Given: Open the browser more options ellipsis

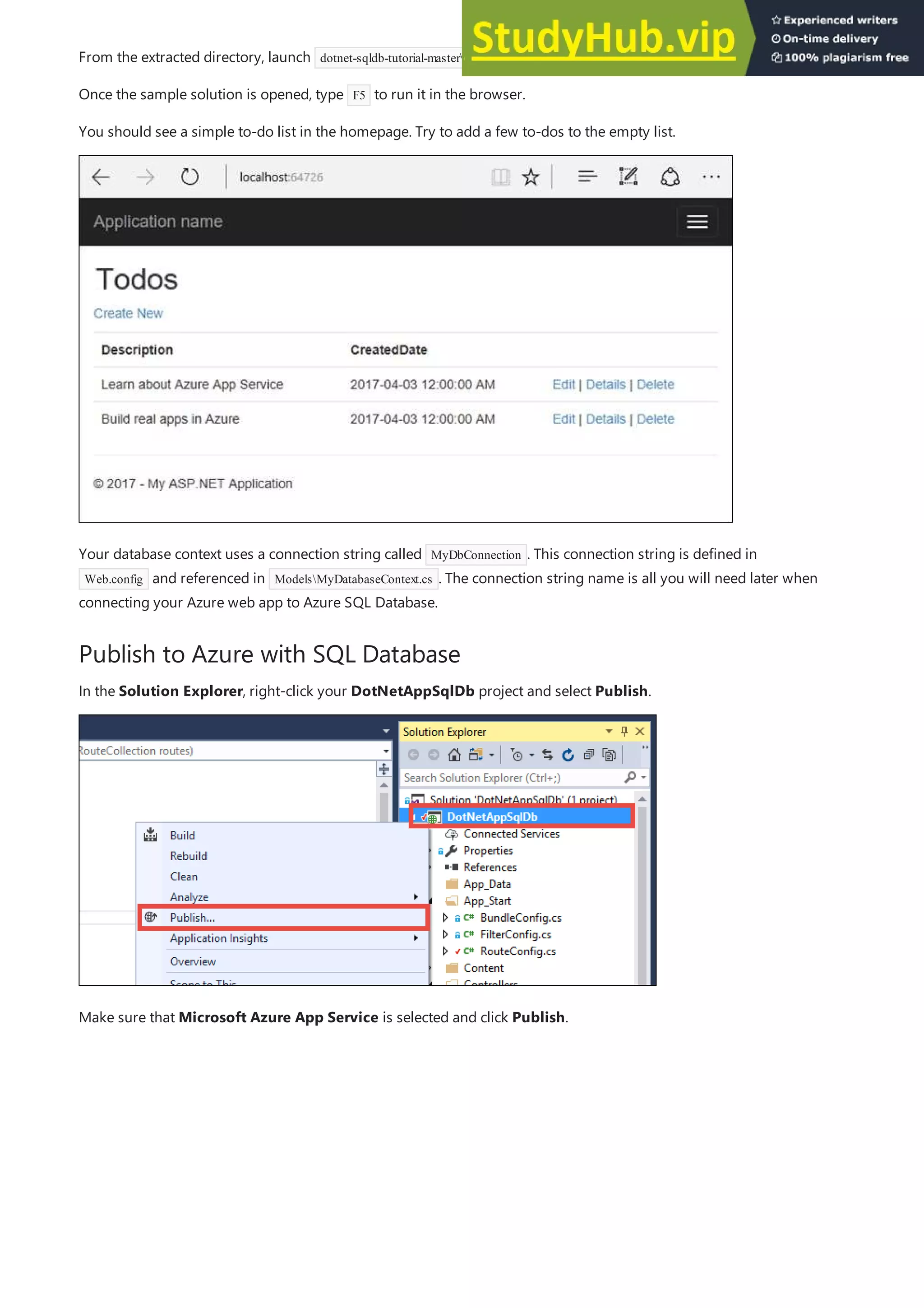Looking at the screenshot, I should coord(711,177).
